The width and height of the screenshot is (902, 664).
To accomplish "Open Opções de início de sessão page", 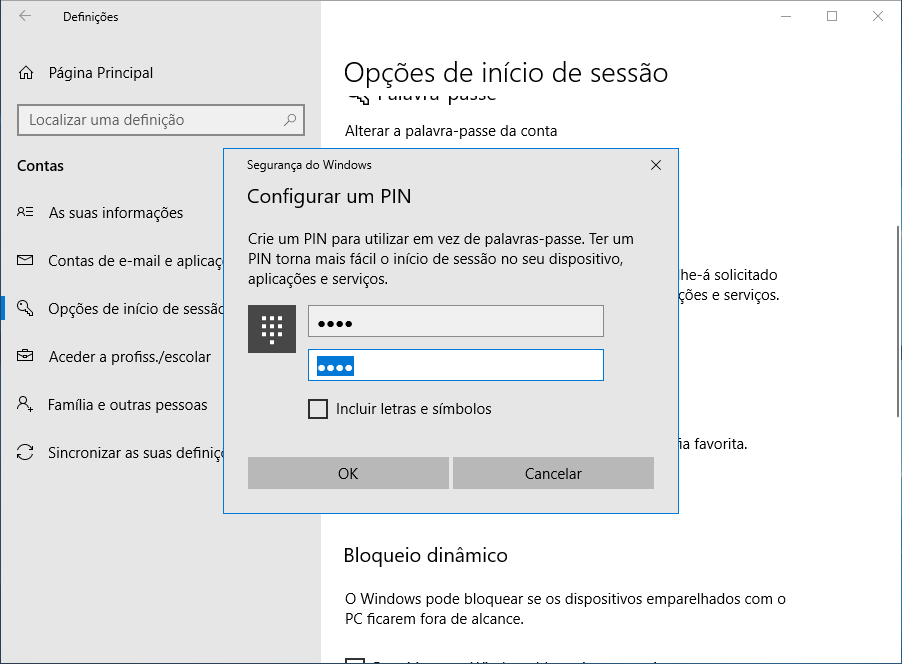I will coord(134,309).
